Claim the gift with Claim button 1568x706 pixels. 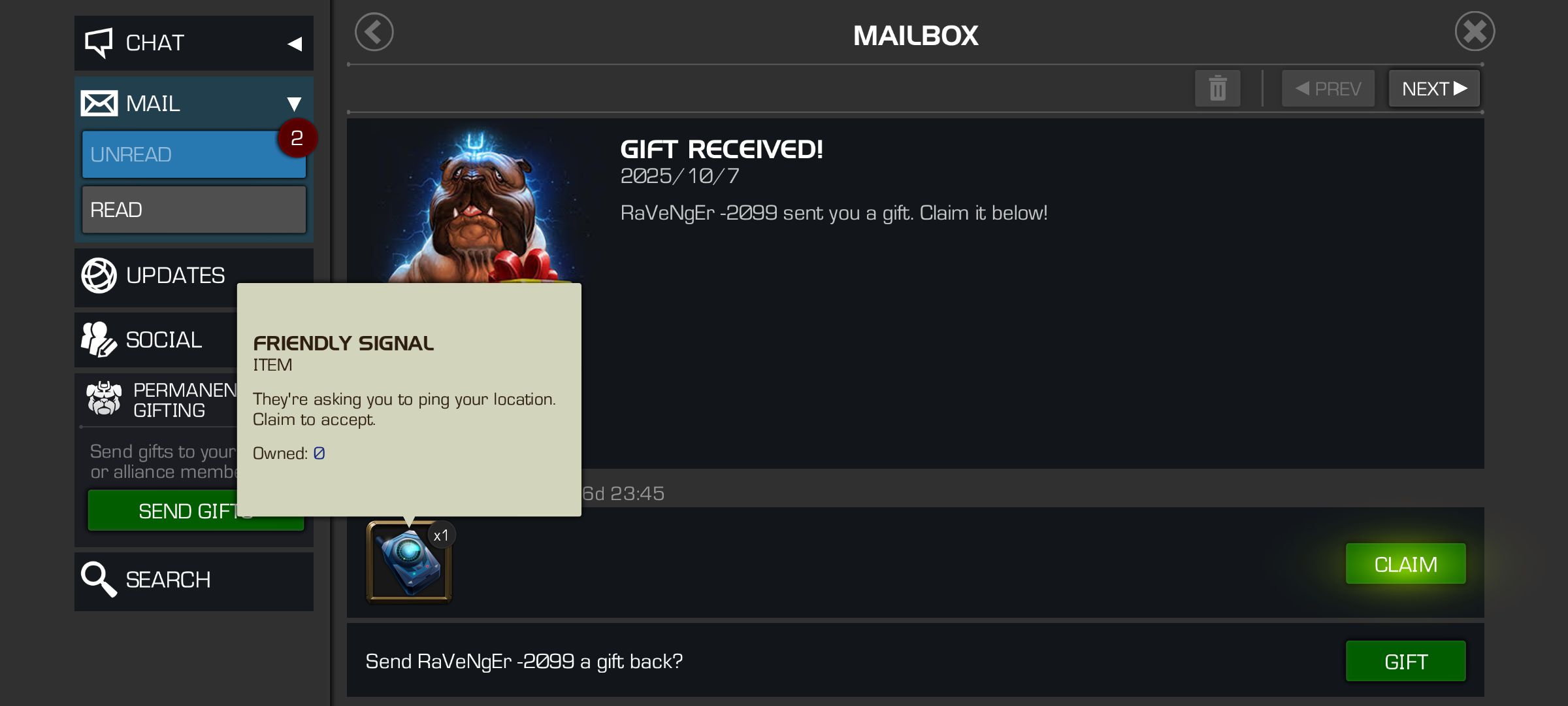pyautogui.click(x=1406, y=564)
